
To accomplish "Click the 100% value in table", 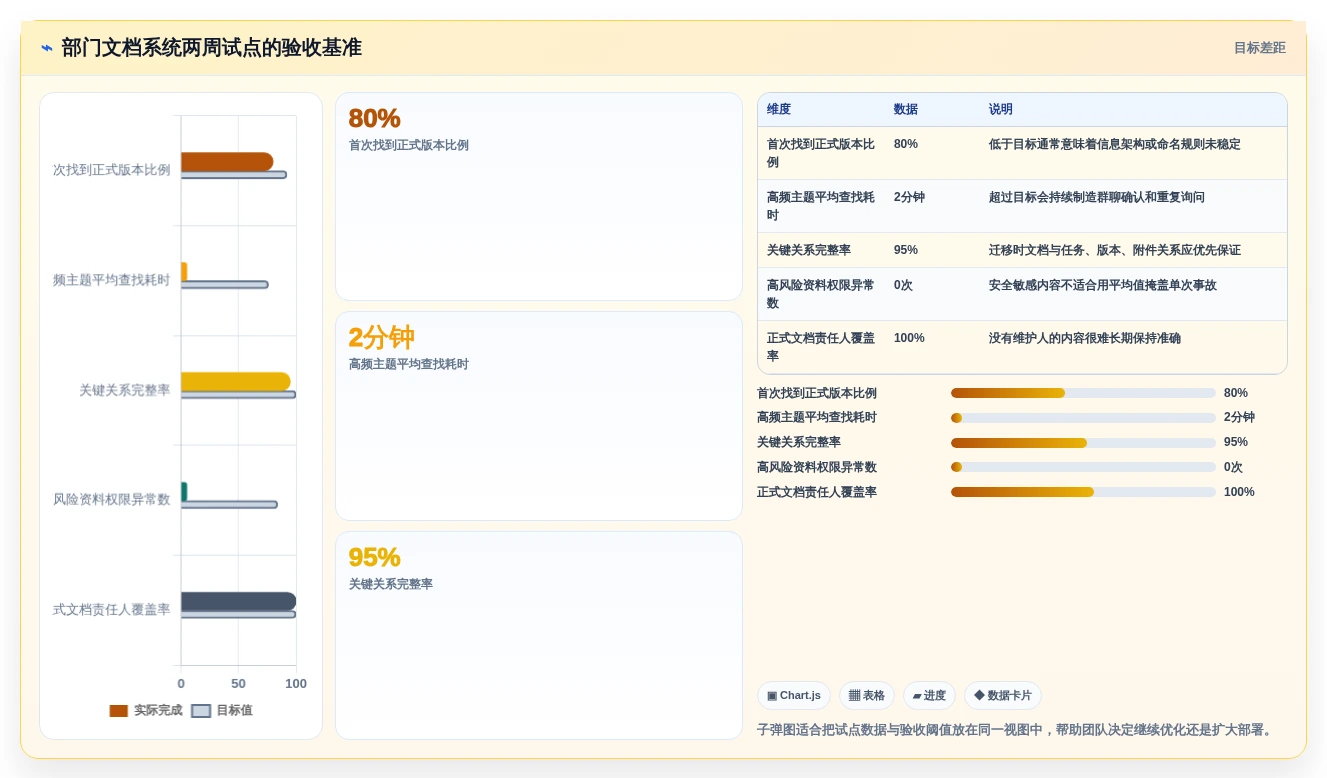I will click(909, 338).
